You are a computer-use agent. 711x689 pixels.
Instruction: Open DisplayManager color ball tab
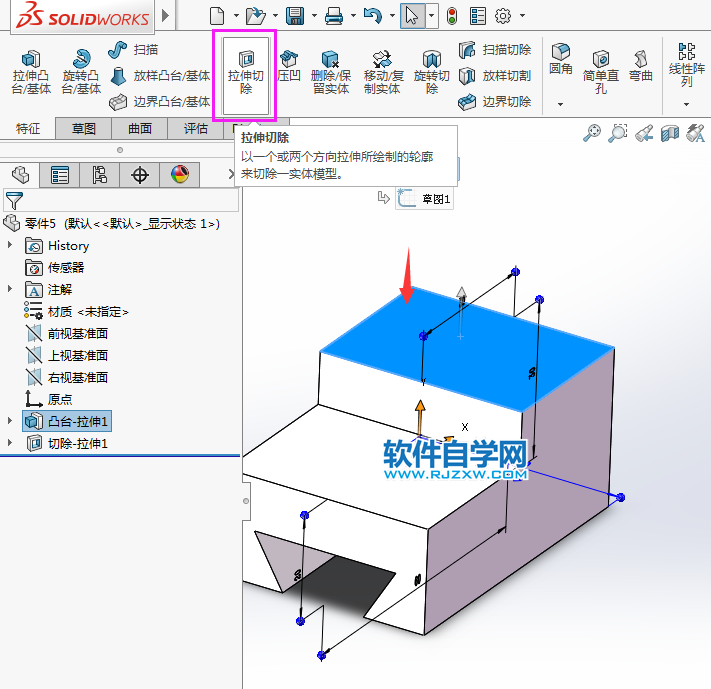[x=180, y=175]
